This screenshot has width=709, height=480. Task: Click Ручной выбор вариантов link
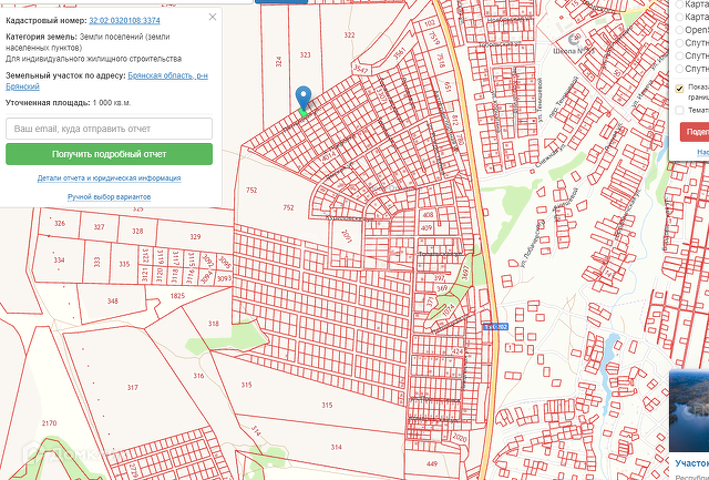[109, 197]
